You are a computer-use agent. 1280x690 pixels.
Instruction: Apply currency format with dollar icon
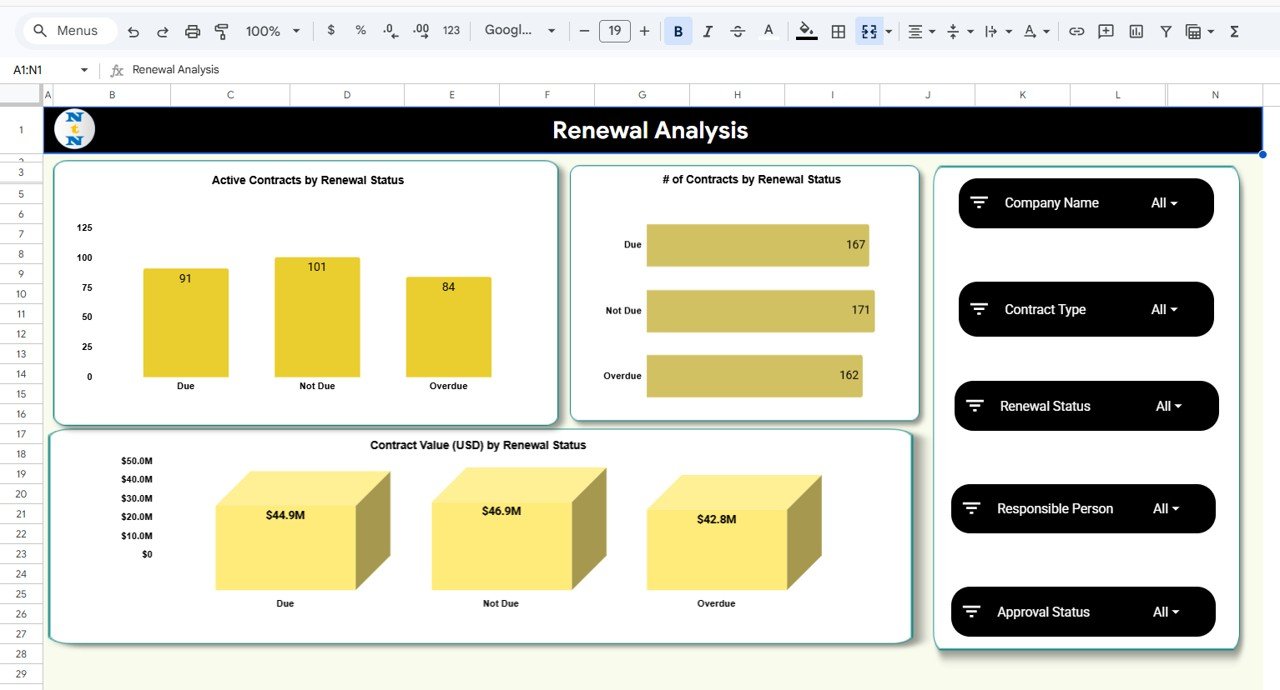click(331, 31)
